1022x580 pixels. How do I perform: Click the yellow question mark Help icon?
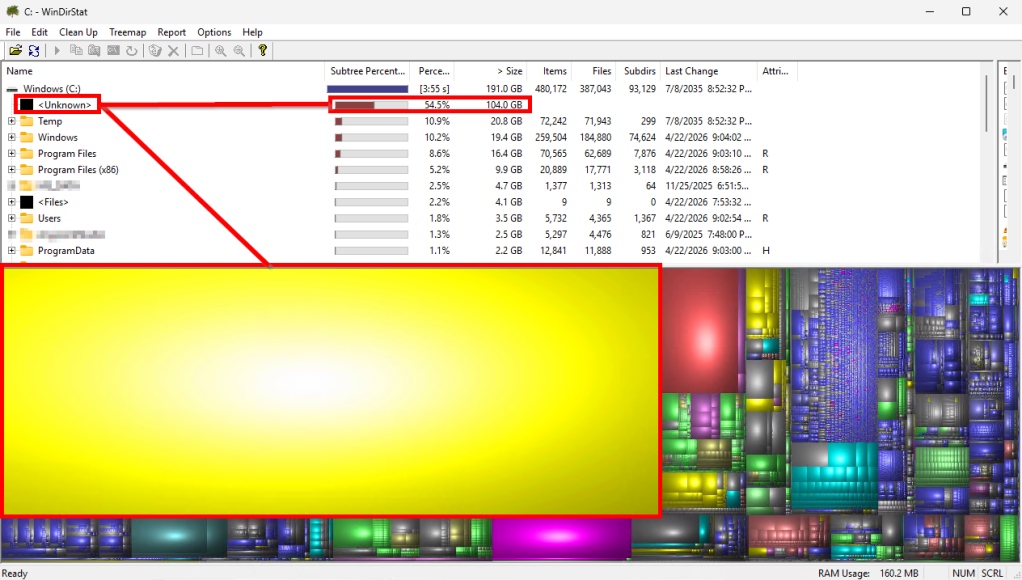tap(263, 51)
